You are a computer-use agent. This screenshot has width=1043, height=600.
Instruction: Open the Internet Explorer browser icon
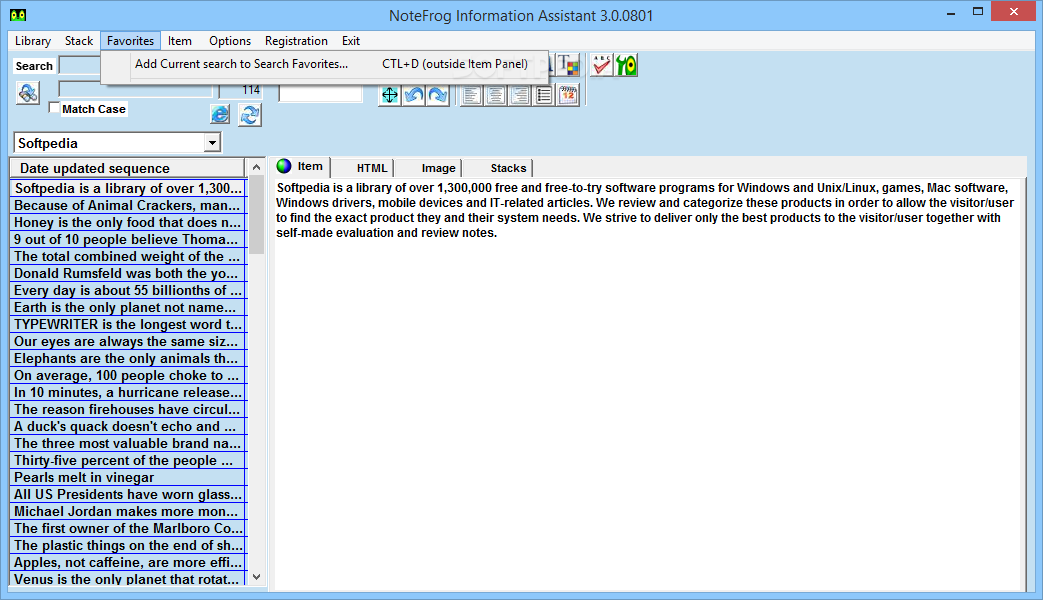click(220, 114)
